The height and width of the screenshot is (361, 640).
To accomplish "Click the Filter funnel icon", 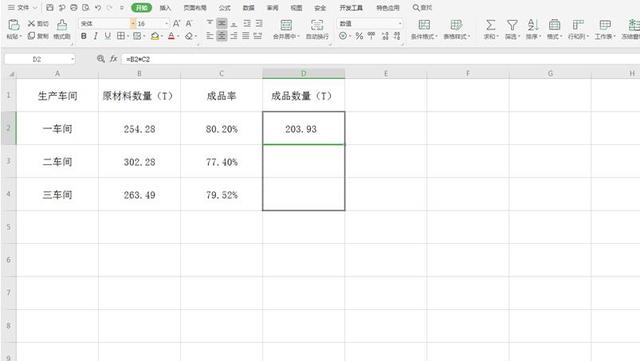I will [x=512, y=25].
